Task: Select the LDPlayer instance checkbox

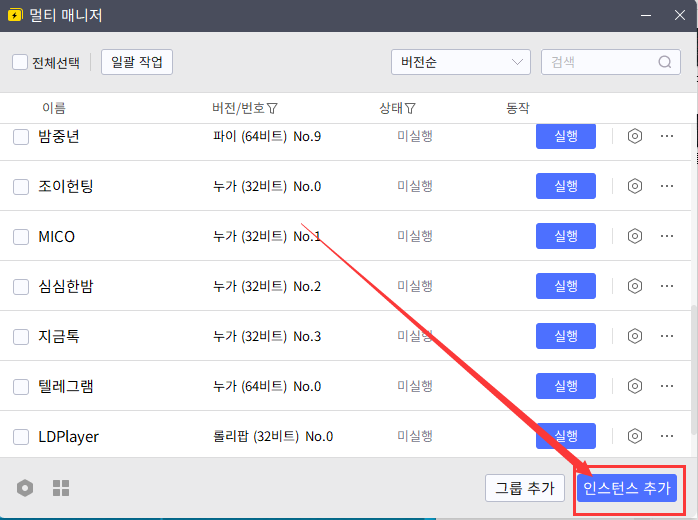Action: click(21, 437)
